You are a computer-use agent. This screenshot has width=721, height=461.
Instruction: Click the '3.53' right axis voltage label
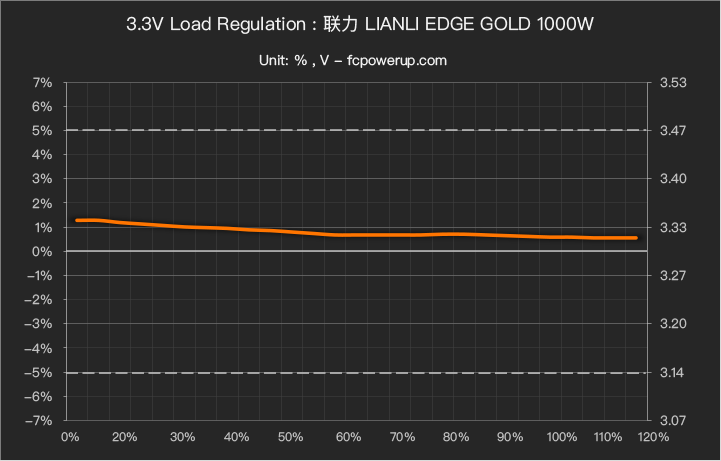673,83
